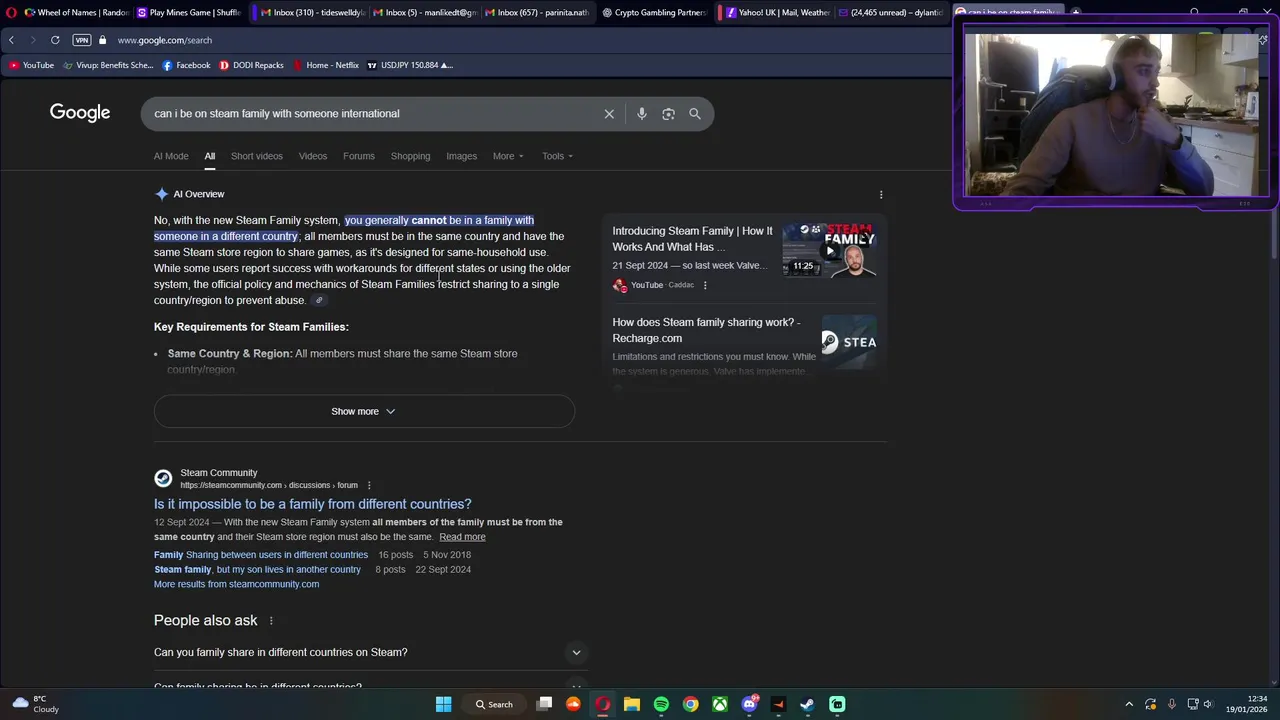The height and width of the screenshot is (720, 1280).
Task: Switch to the Images results tab
Action: pos(462,156)
